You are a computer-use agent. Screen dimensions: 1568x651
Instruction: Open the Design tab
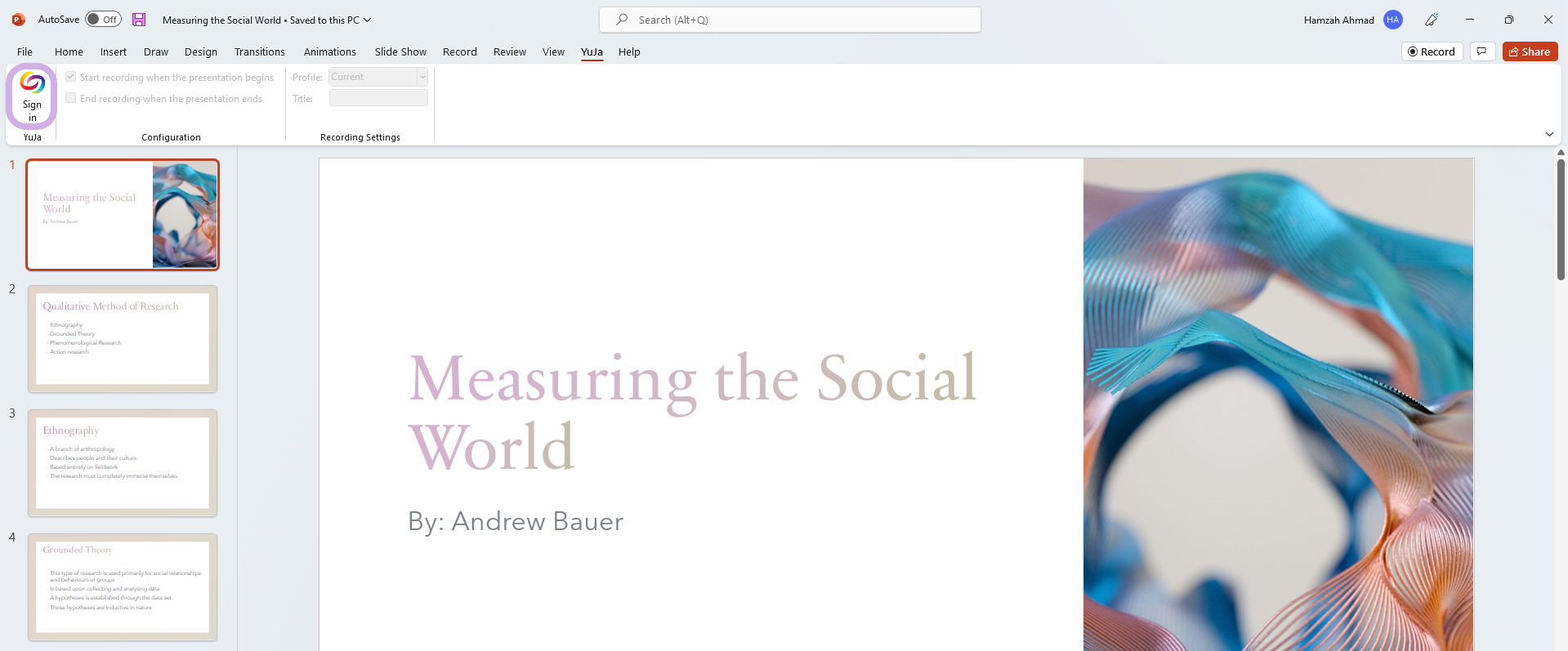(200, 51)
